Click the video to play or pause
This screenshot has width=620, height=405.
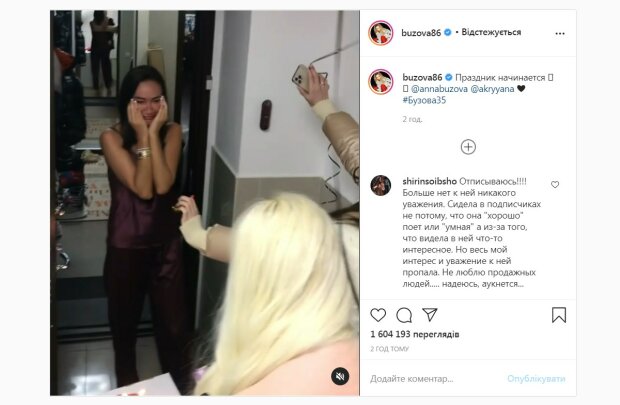click(205, 203)
